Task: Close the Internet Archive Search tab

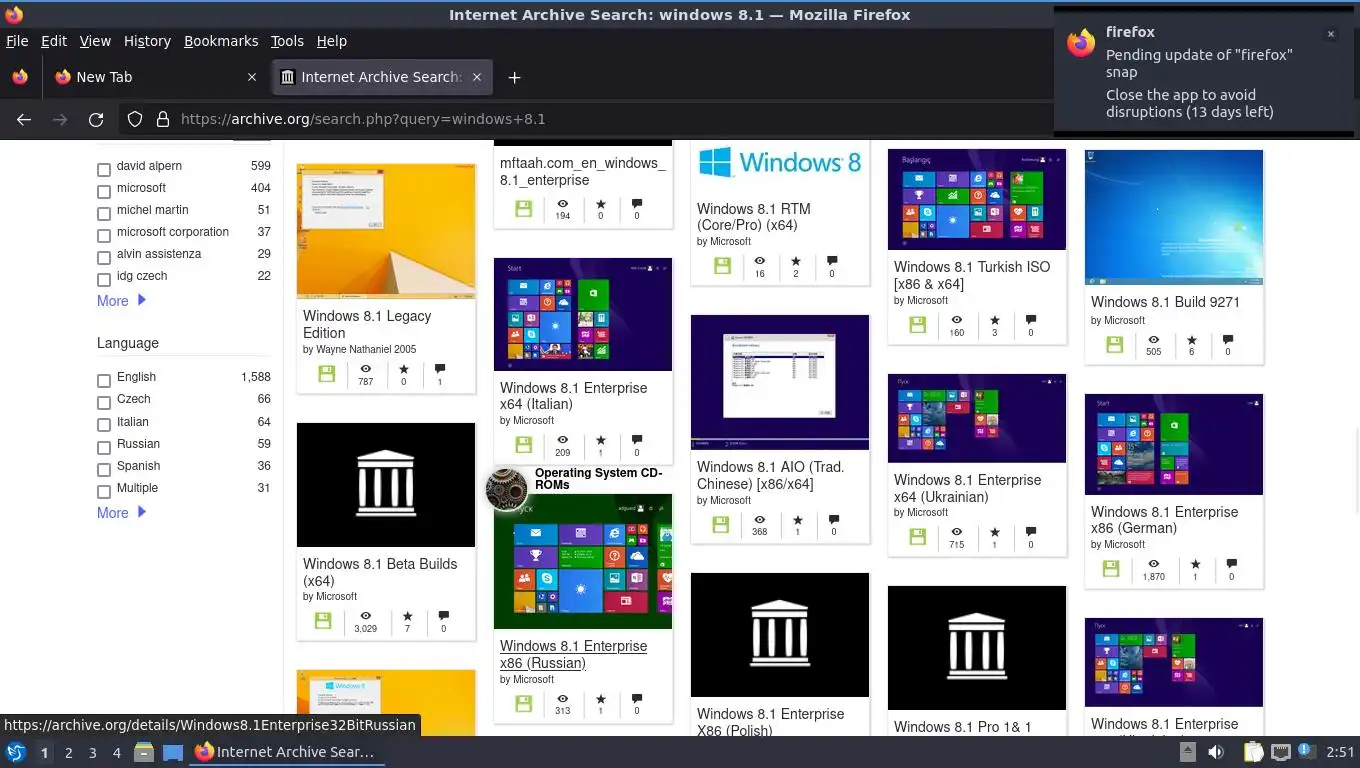Action: point(477,77)
